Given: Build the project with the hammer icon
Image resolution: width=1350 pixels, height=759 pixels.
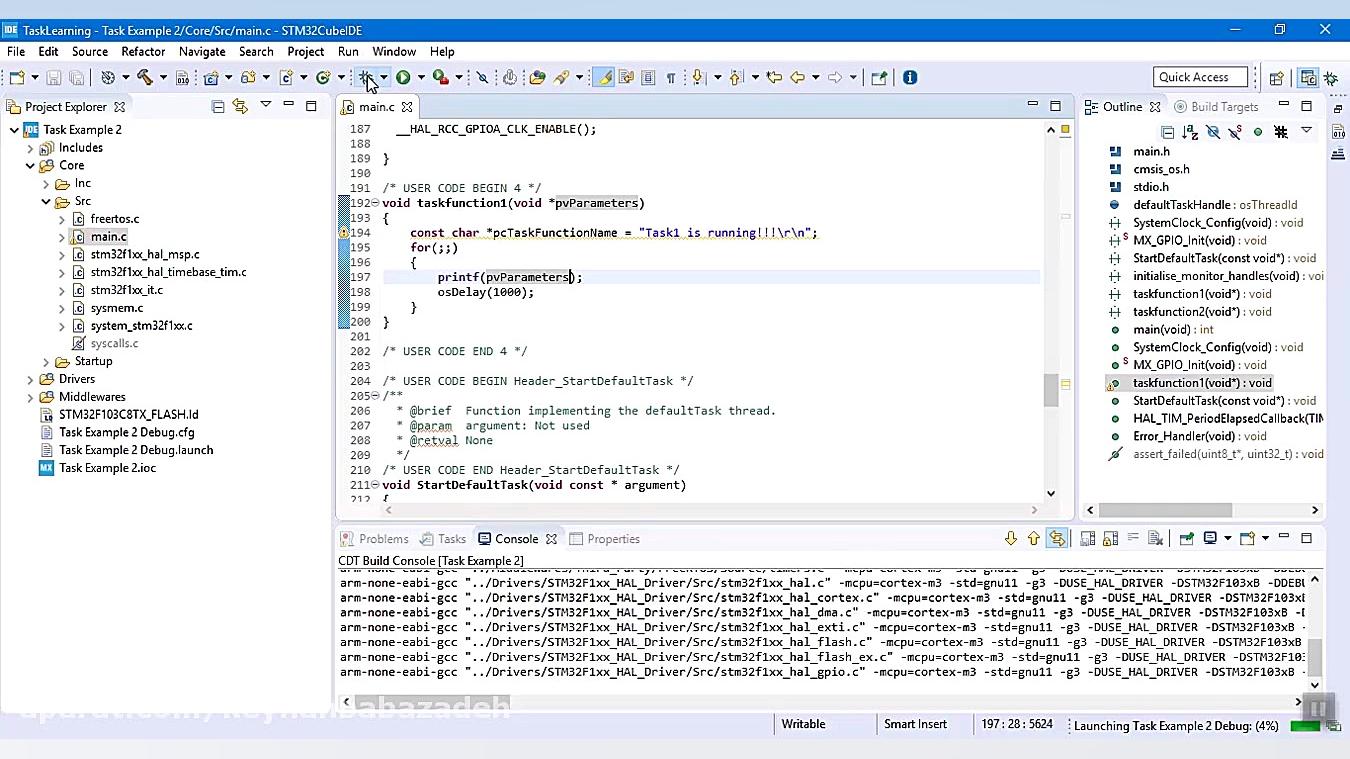Looking at the screenshot, I should pyautogui.click(x=147, y=77).
